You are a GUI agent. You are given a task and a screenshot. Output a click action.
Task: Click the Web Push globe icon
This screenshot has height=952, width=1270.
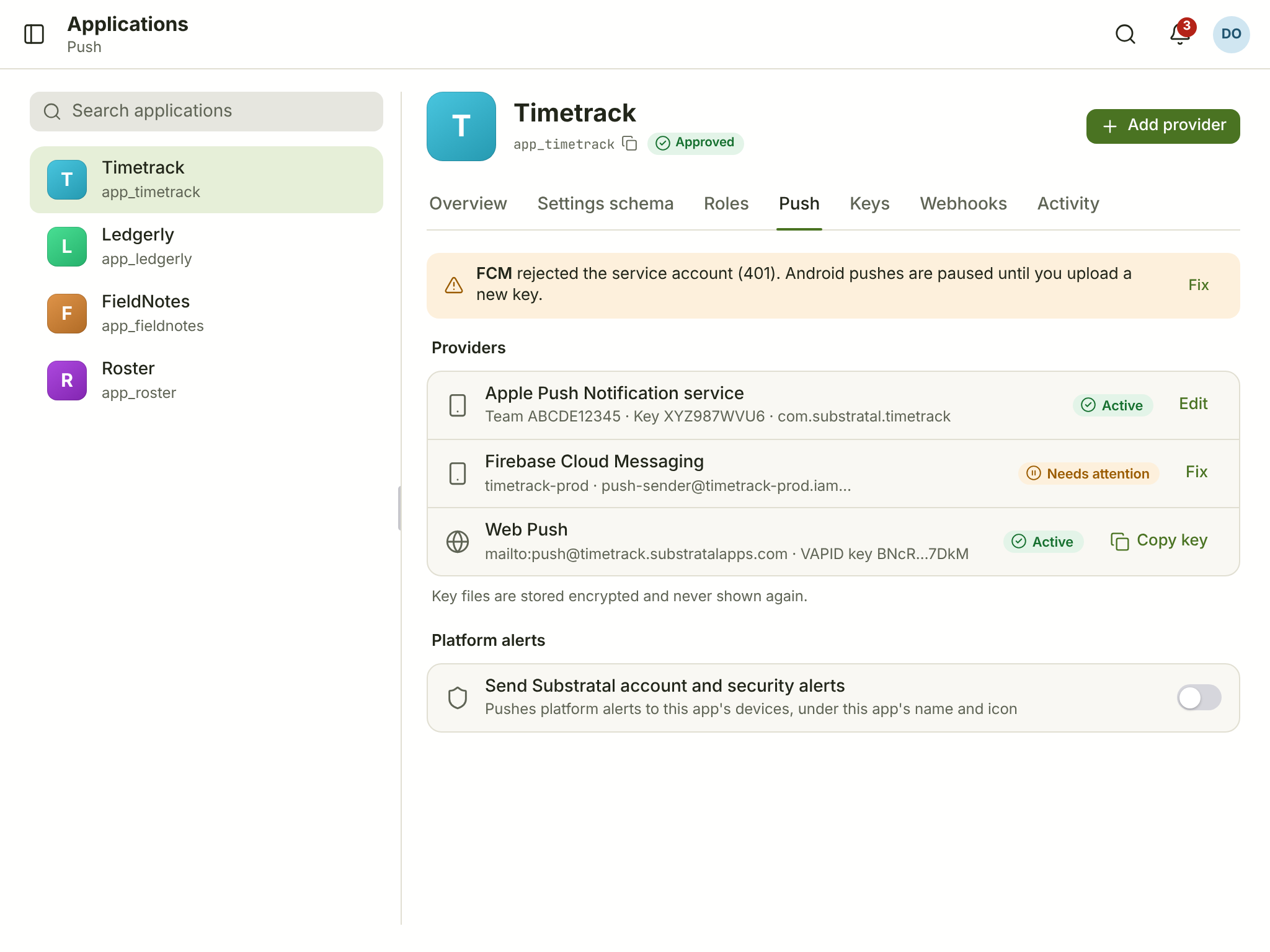(458, 542)
